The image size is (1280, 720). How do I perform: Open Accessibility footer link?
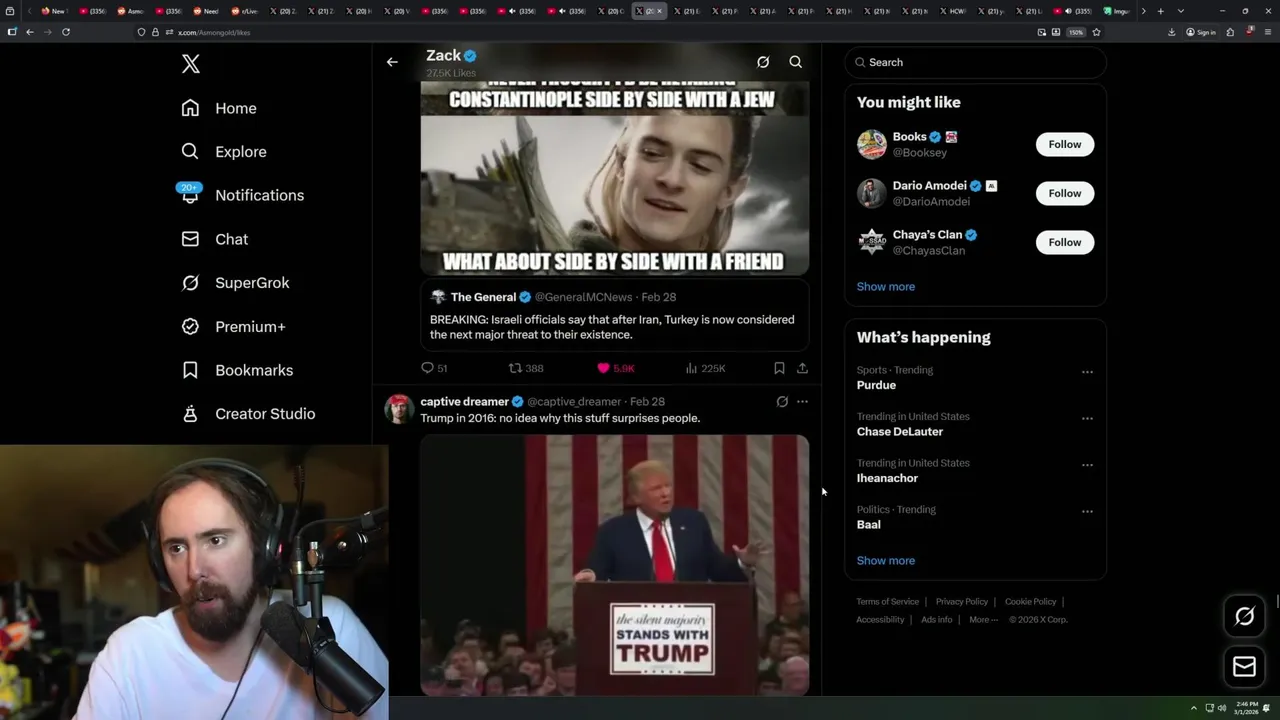(880, 620)
